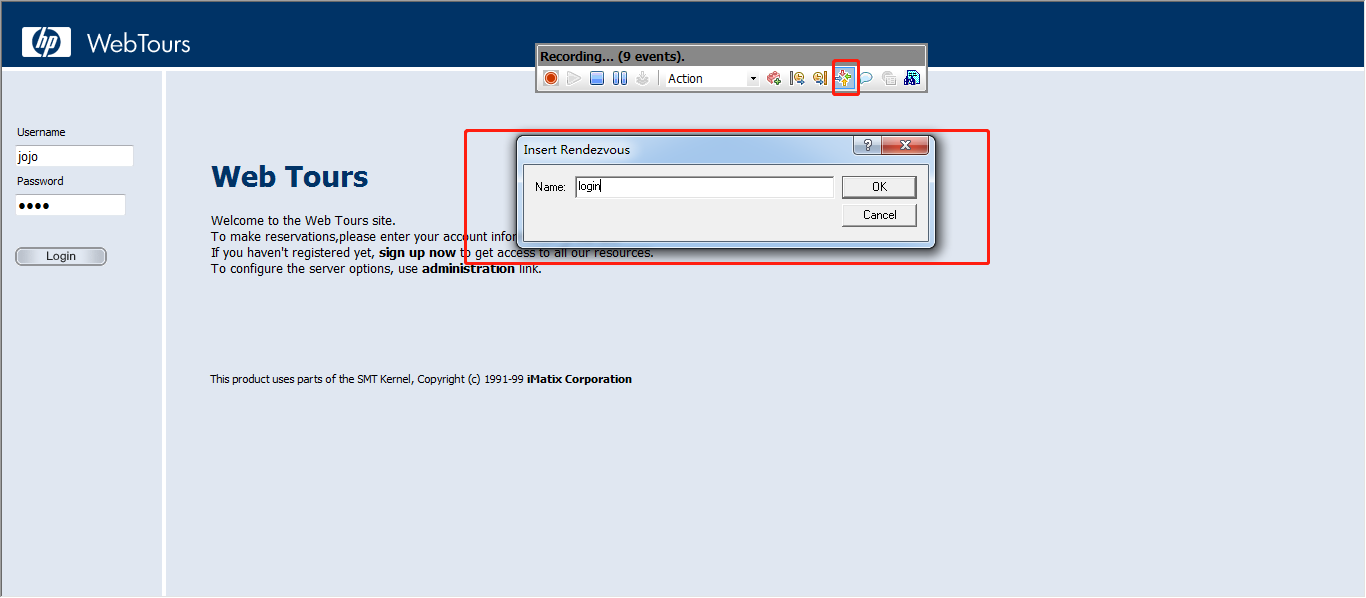Click the grayed download-arrow icon after Pause
Screen dimensions: 1366x598
click(x=643, y=78)
